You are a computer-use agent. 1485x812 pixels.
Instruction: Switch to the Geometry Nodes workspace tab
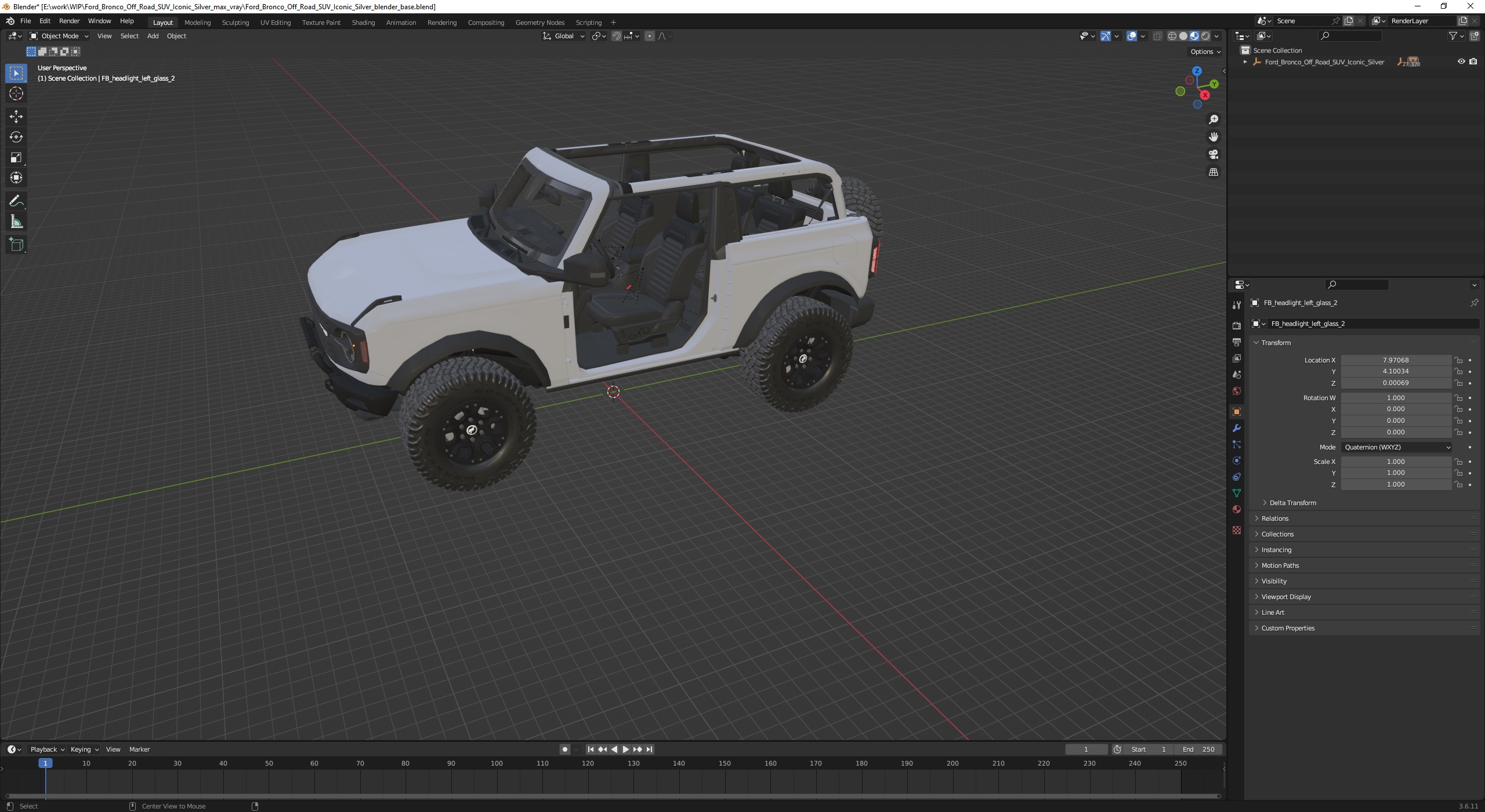[539, 23]
